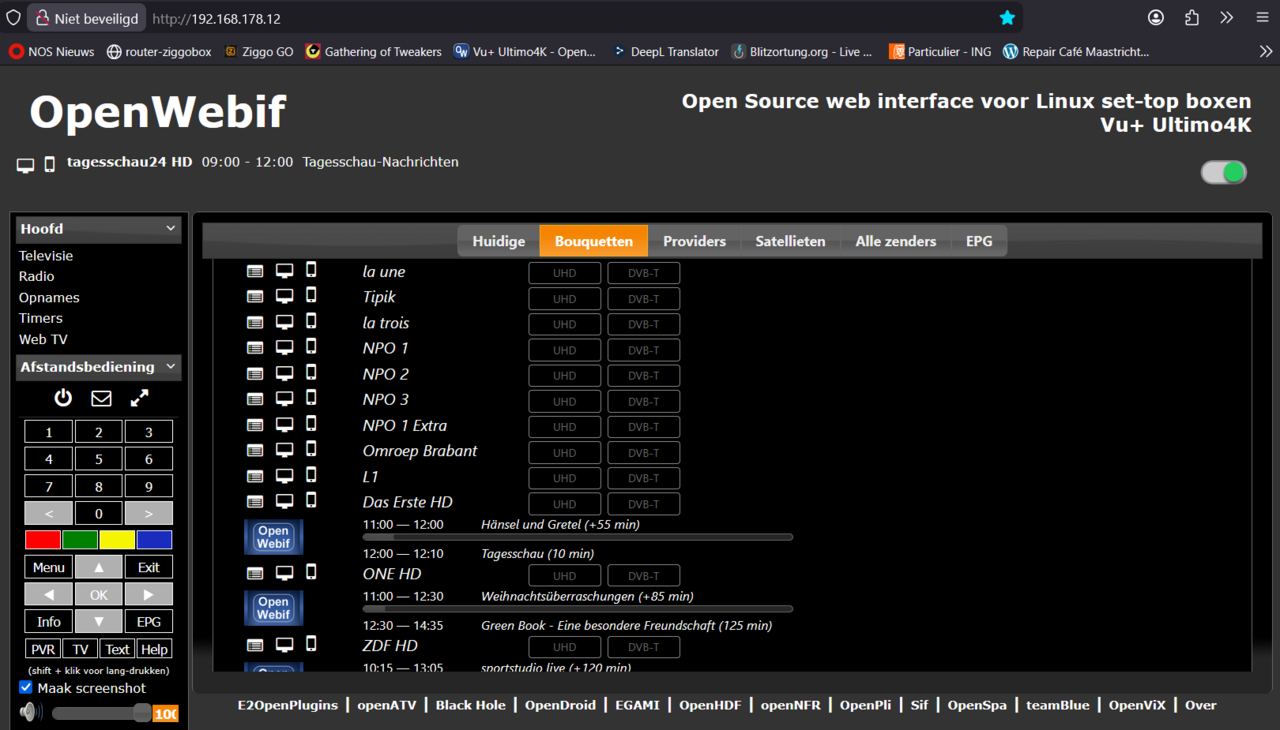The width and height of the screenshot is (1280, 730).
Task: Open the message envelope icon
Action: tap(100, 397)
